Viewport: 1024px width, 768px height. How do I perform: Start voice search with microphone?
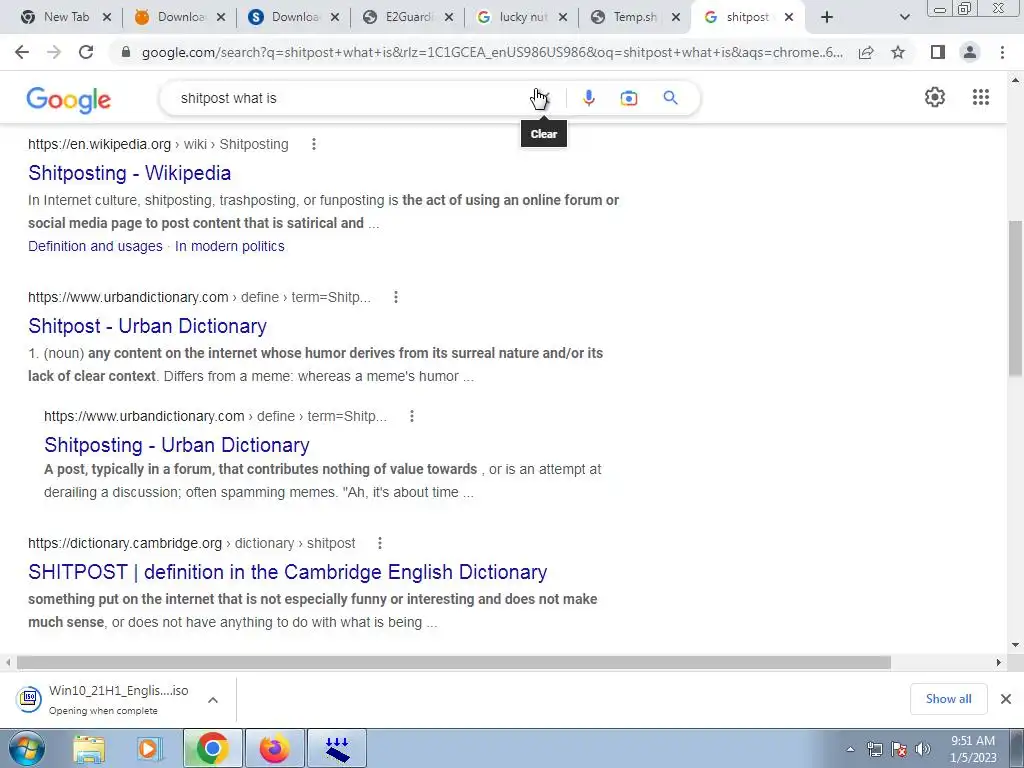click(x=588, y=98)
